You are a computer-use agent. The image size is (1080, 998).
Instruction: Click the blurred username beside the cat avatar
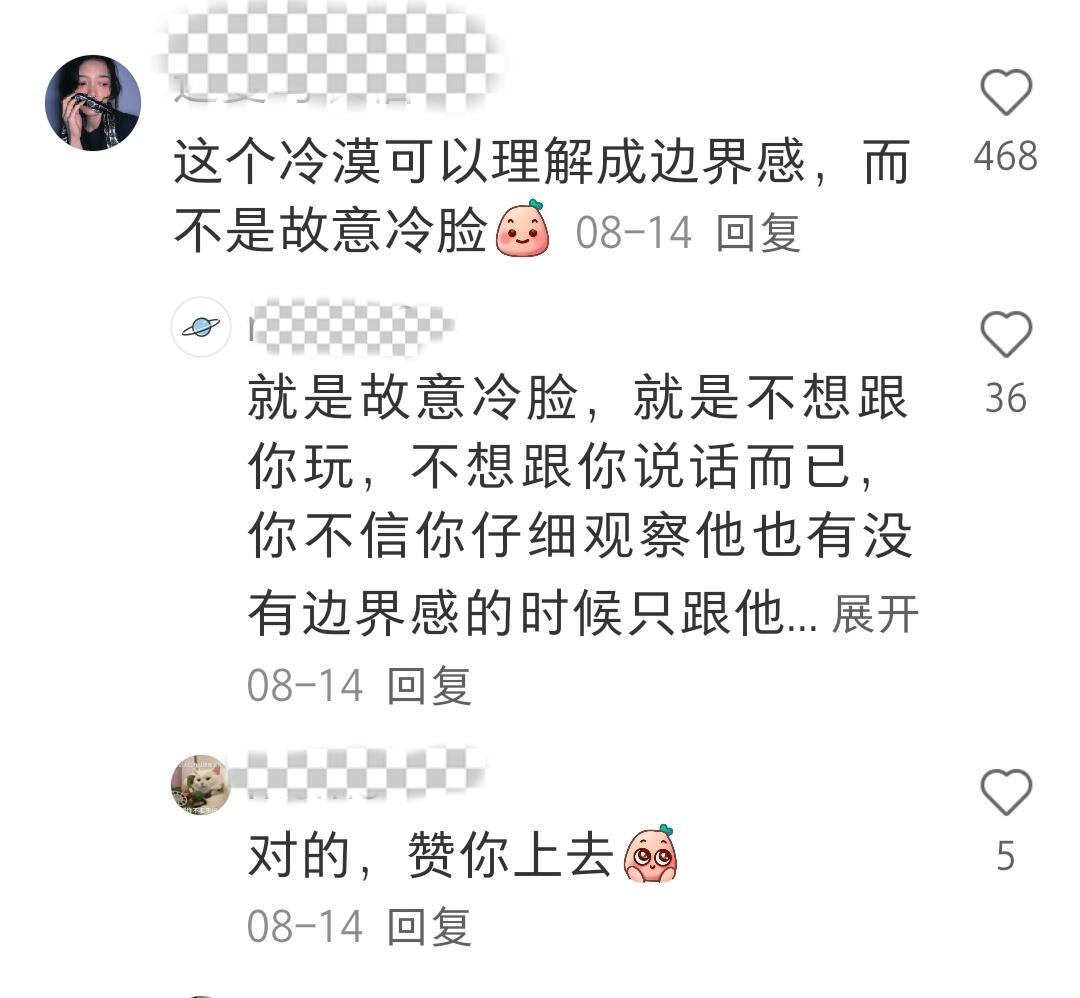coord(358,773)
